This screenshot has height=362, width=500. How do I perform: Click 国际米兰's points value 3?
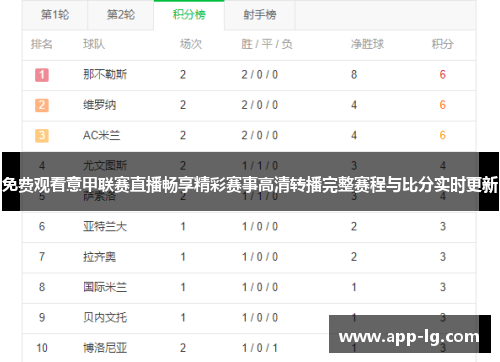(443, 287)
